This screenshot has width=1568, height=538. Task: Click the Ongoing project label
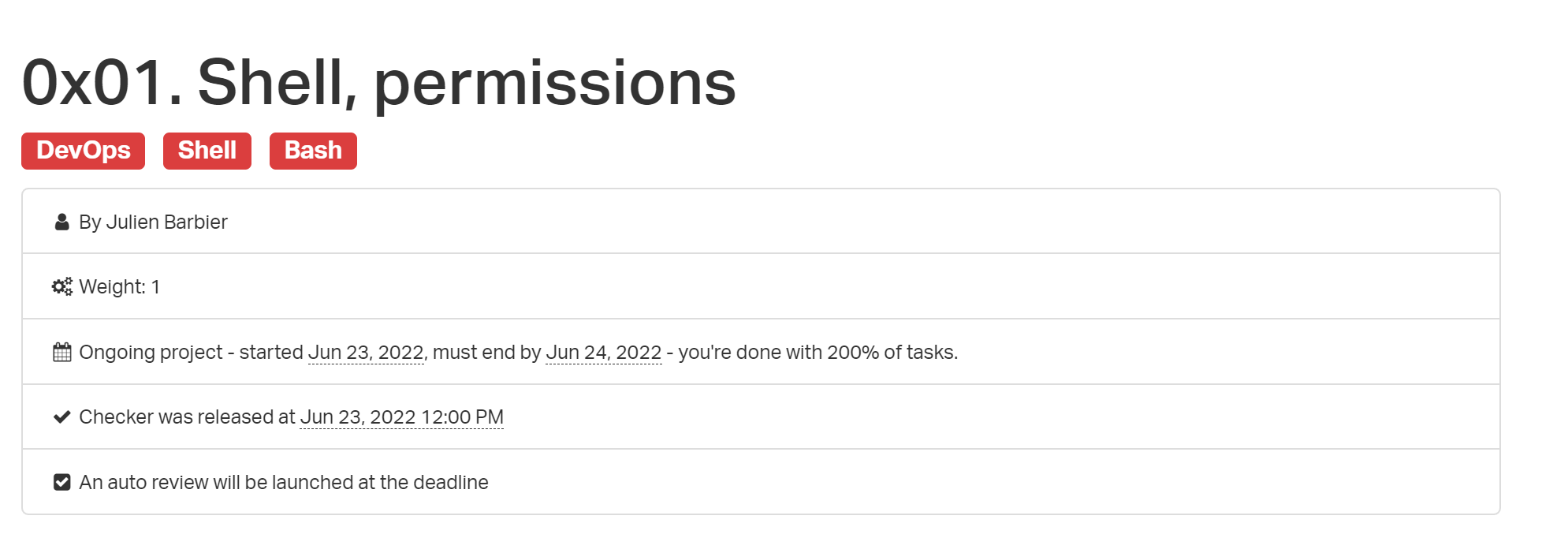151,353
